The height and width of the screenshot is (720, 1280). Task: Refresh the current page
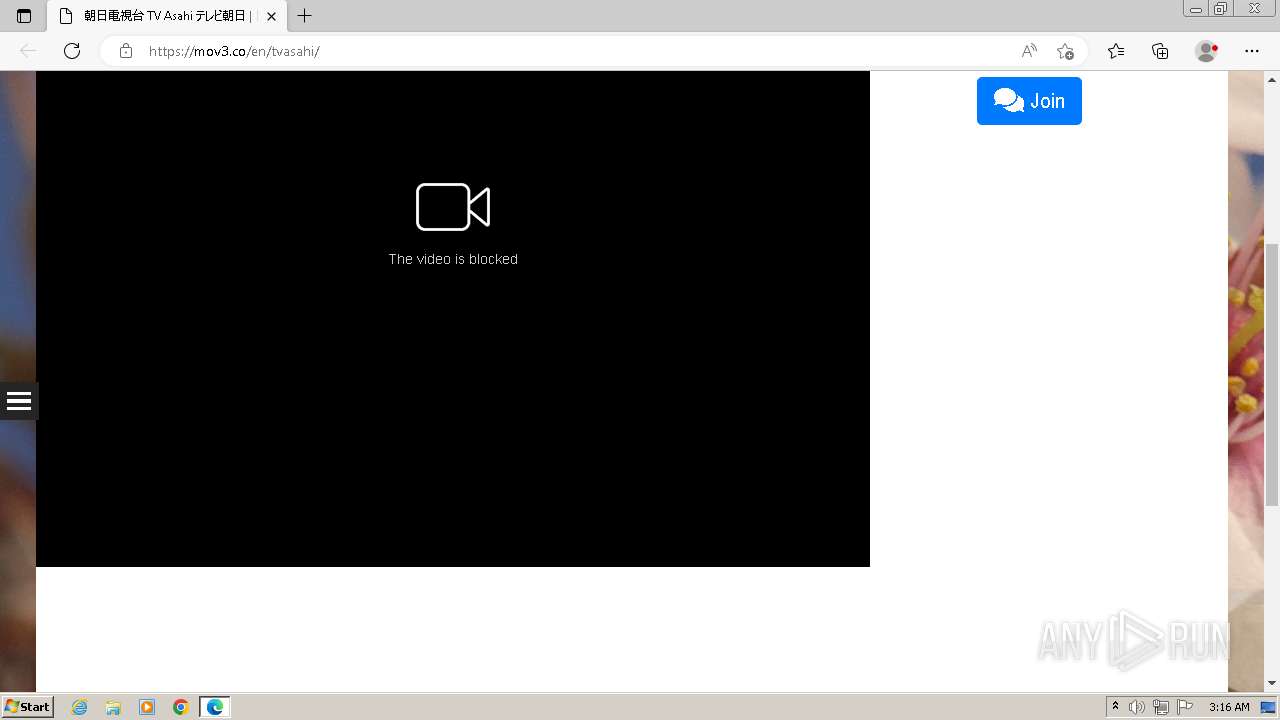coord(72,51)
